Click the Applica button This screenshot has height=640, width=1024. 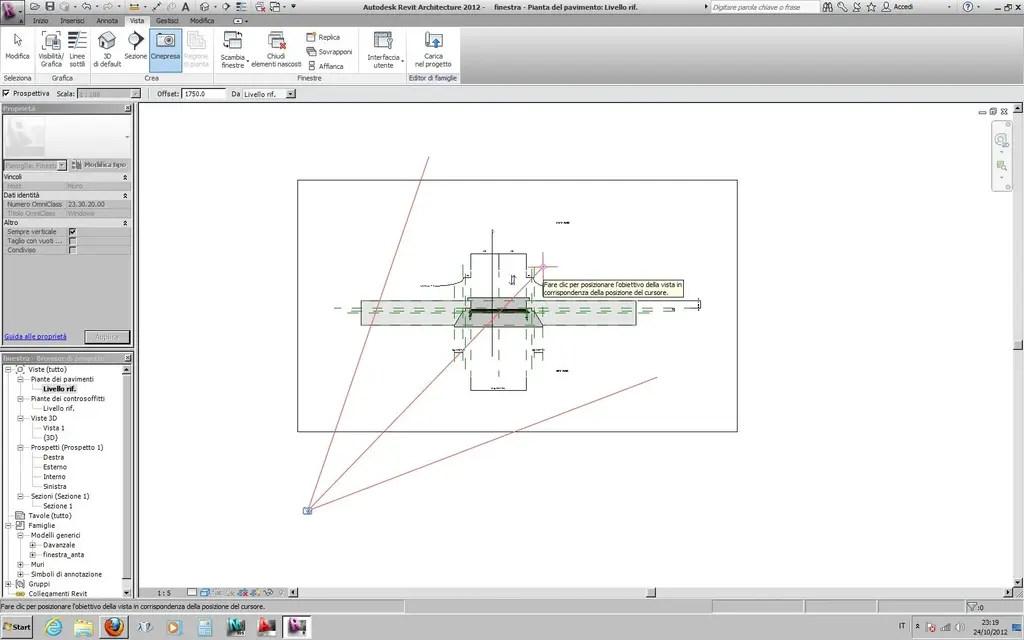(107, 337)
